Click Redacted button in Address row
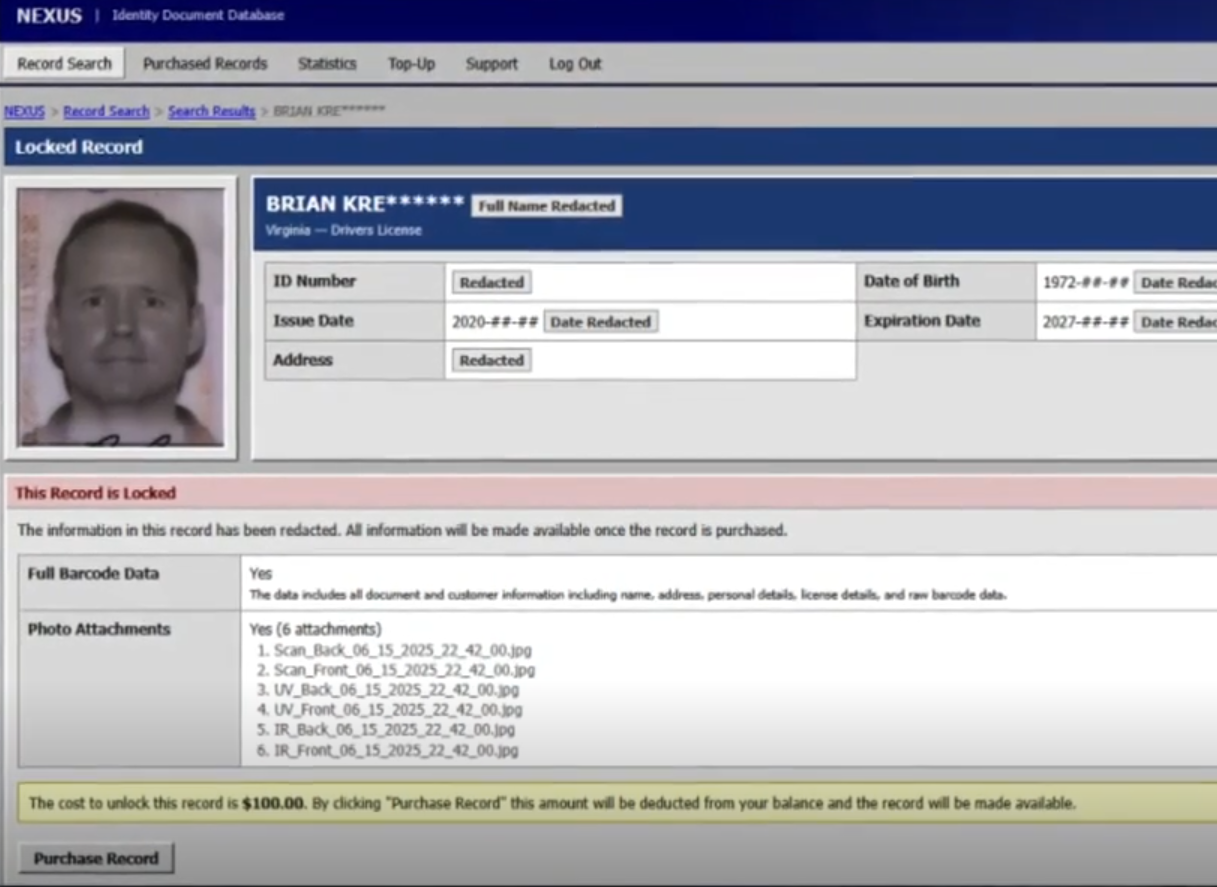Image resolution: width=1217 pixels, height=887 pixels. [x=491, y=360]
